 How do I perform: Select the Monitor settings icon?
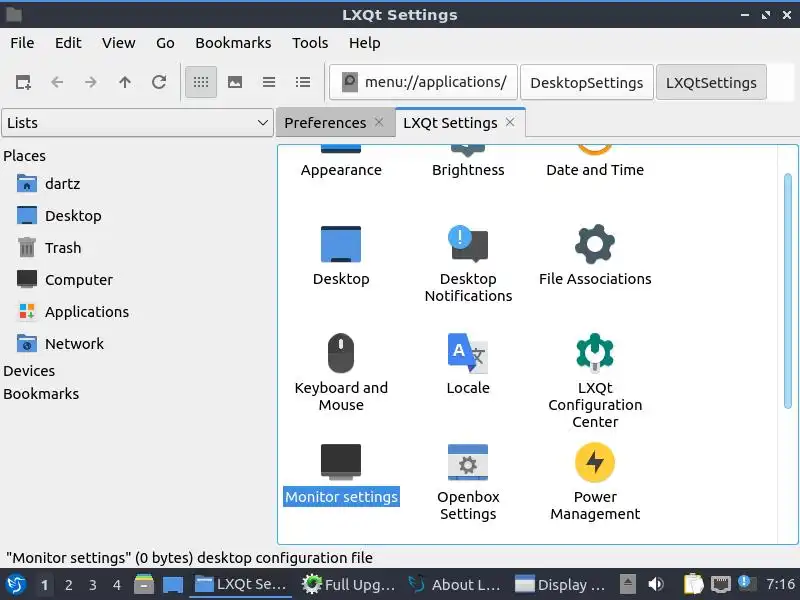(341, 462)
